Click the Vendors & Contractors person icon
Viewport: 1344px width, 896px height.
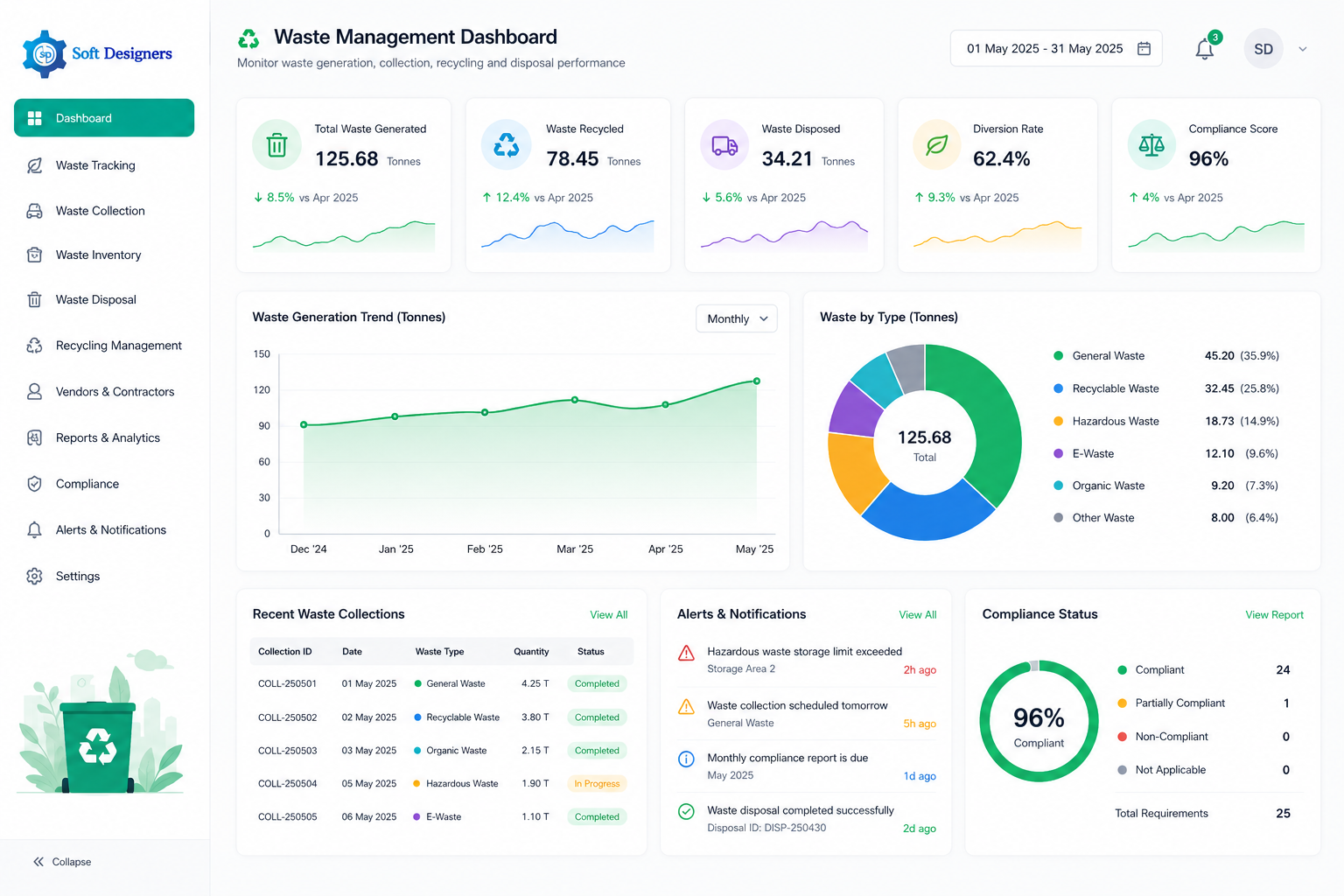[35, 391]
